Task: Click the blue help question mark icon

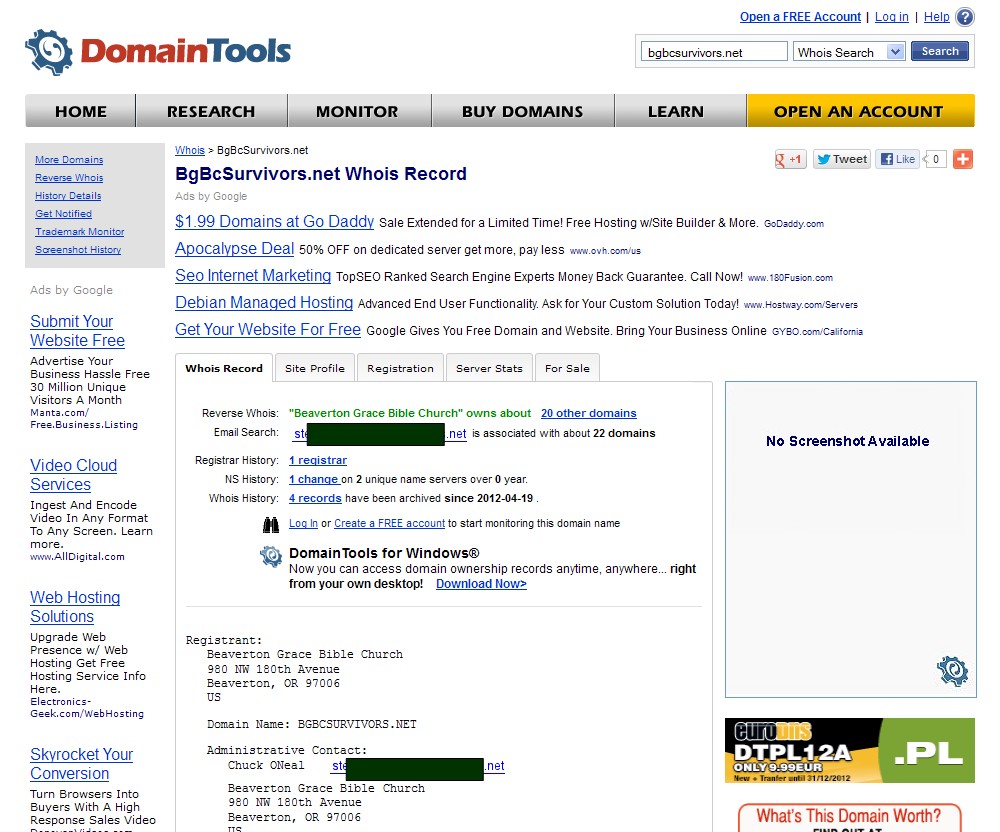Action: [x=964, y=17]
